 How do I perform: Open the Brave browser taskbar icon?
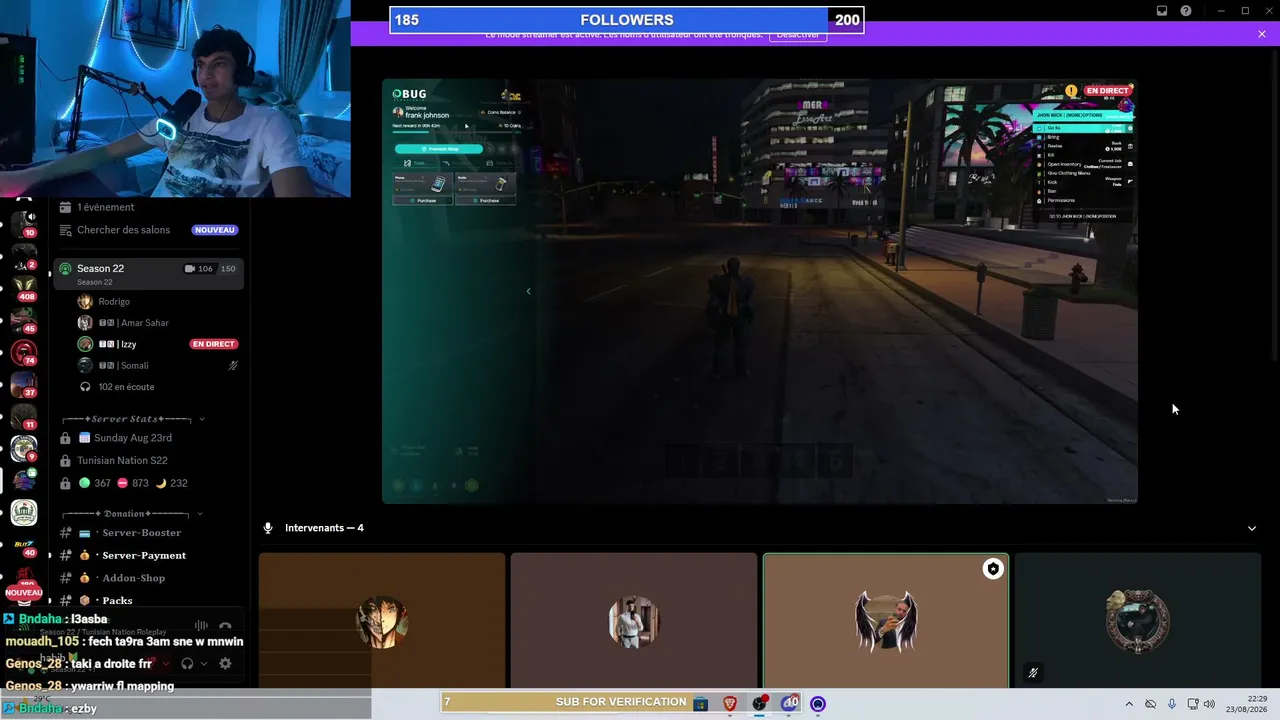pyautogui.click(x=730, y=704)
